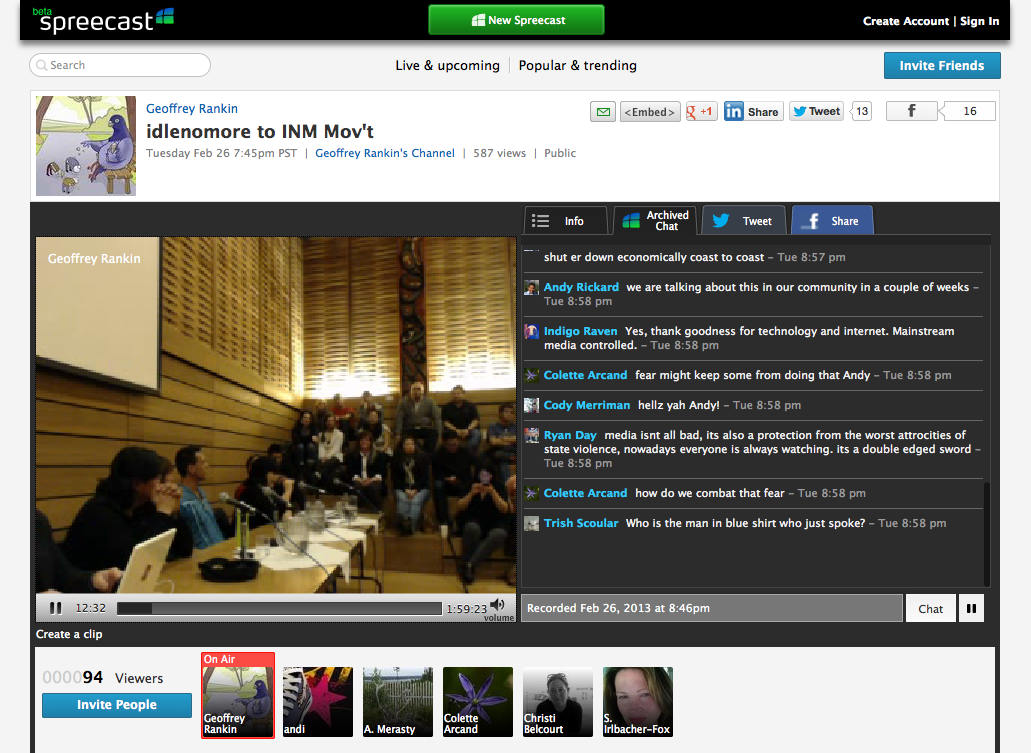Click the Google +1 button

coord(700,112)
